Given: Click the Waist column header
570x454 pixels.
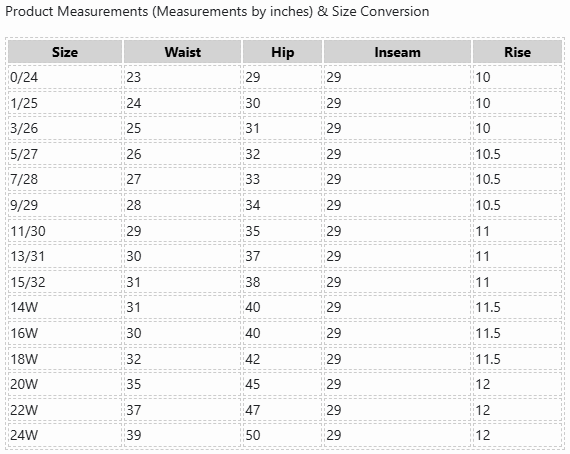Looking at the screenshot, I should 182,52.
